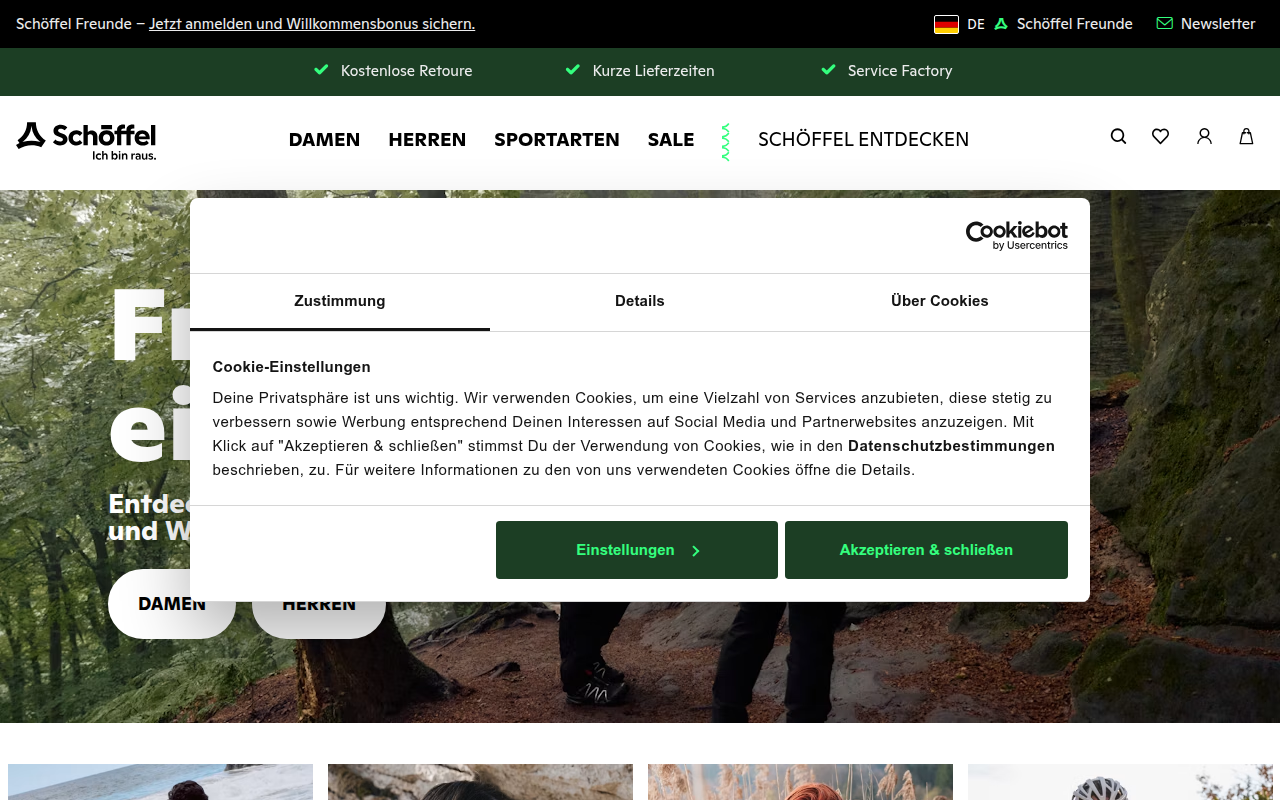Image resolution: width=1280 pixels, height=800 pixels.
Task: Click the Schöffel Freunde triangle icon
Action: [x=1001, y=24]
